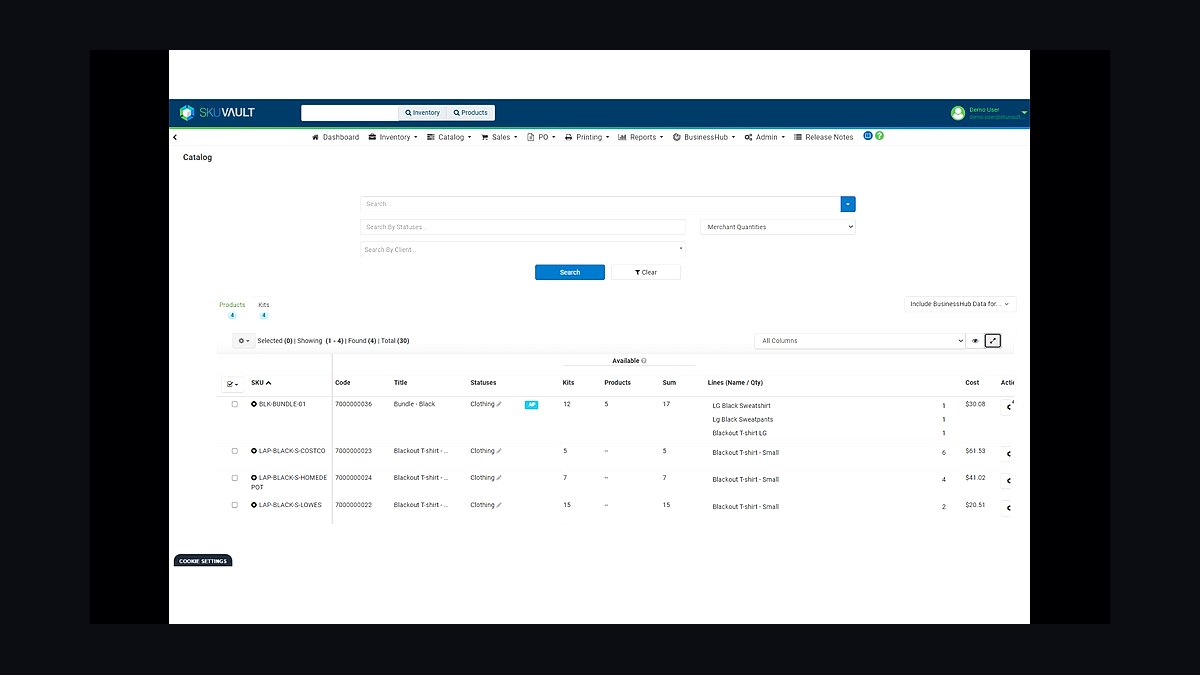Click the Clear filter button
Image resolution: width=1200 pixels, height=675 pixels.
(646, 272)
